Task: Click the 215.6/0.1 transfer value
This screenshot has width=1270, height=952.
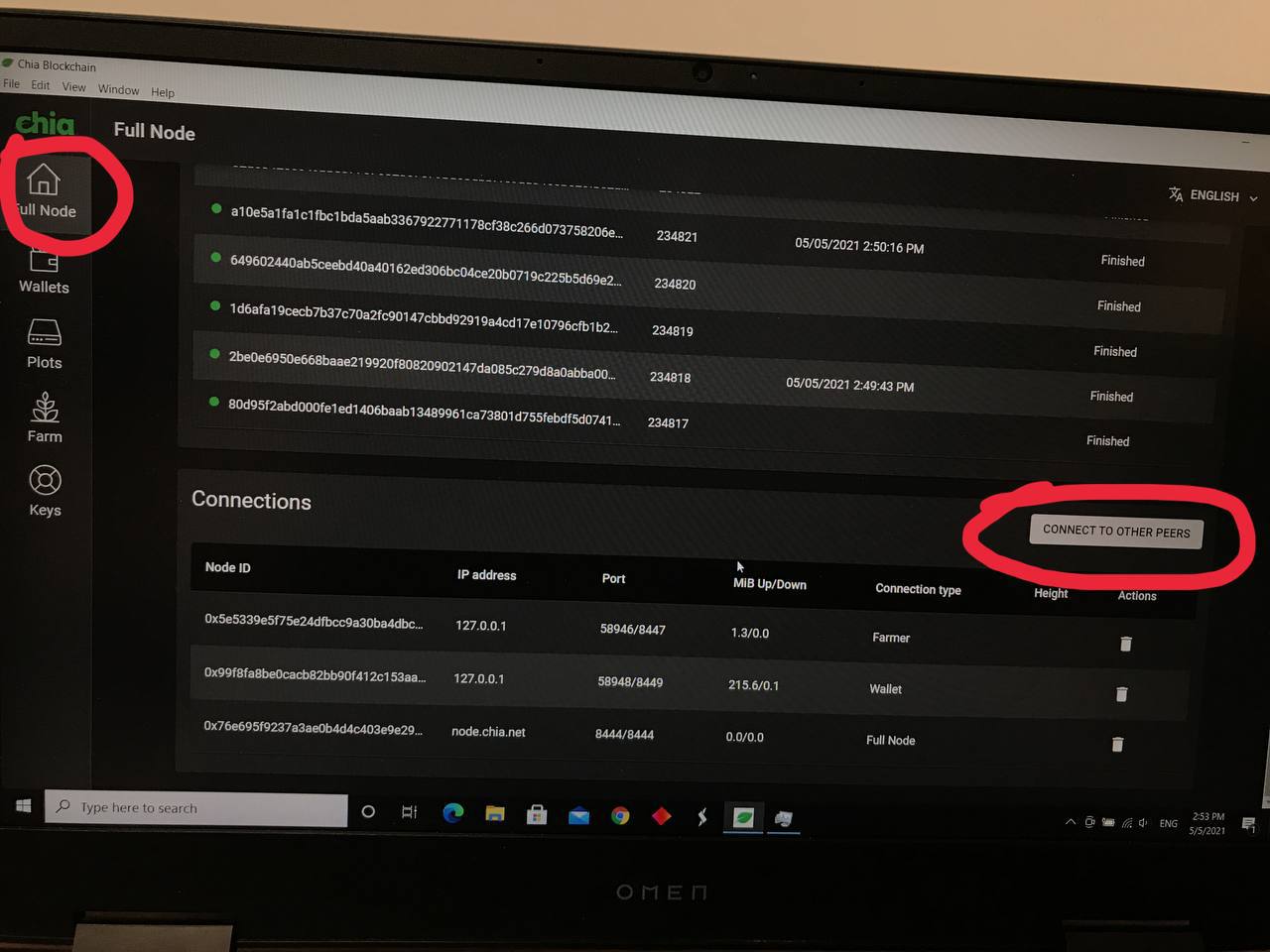Action: 753,684
